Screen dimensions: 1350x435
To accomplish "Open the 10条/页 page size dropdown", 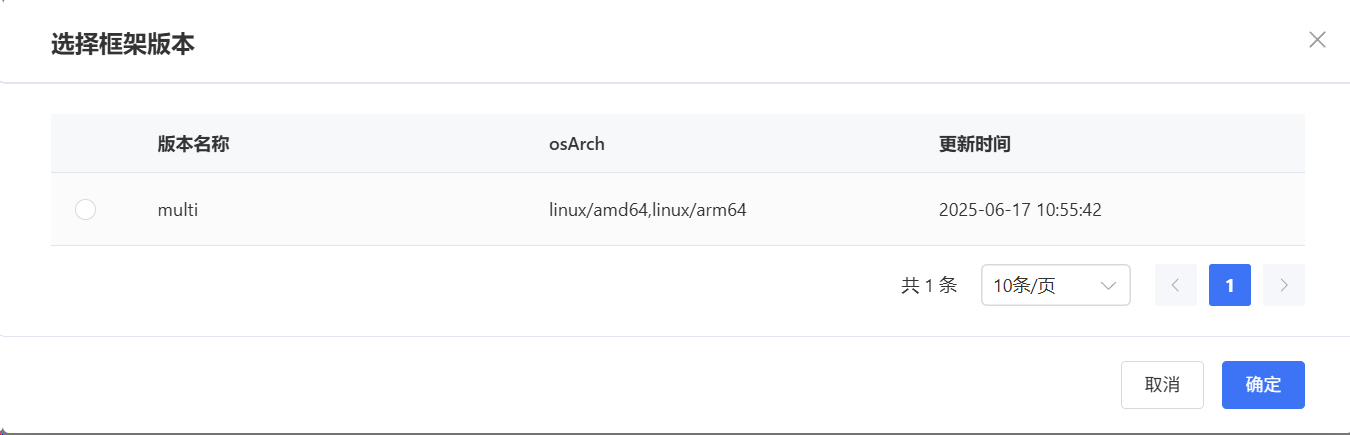I will click(1045, 285).
